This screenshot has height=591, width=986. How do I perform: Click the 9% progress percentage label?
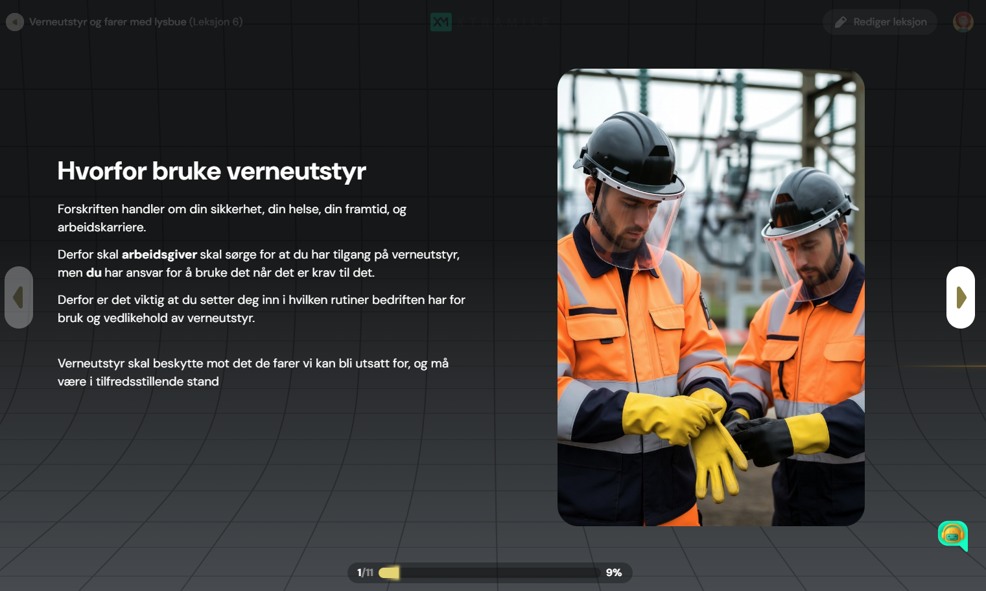coord(613,573)
